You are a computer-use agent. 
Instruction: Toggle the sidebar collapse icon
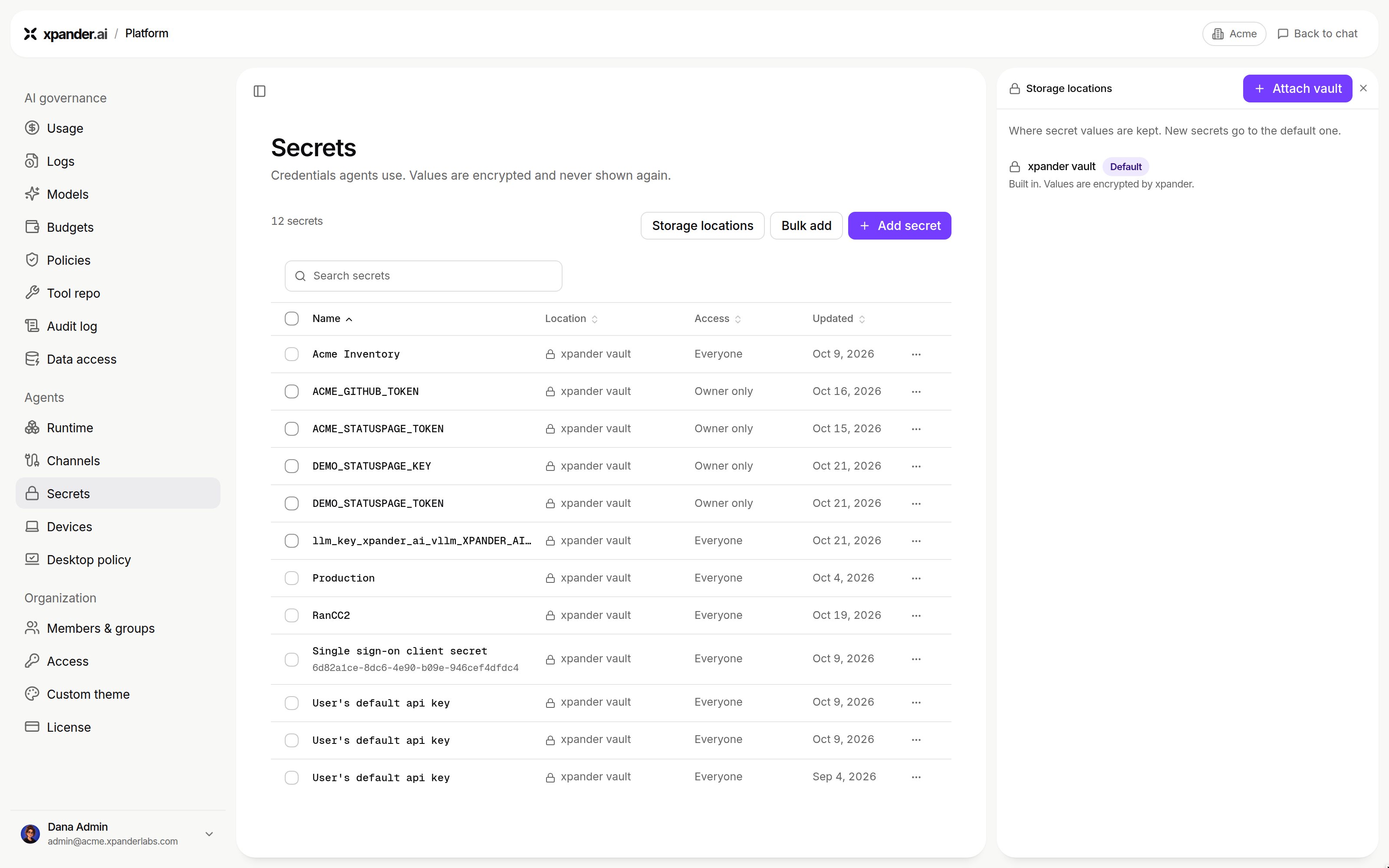tap(260, 91)
